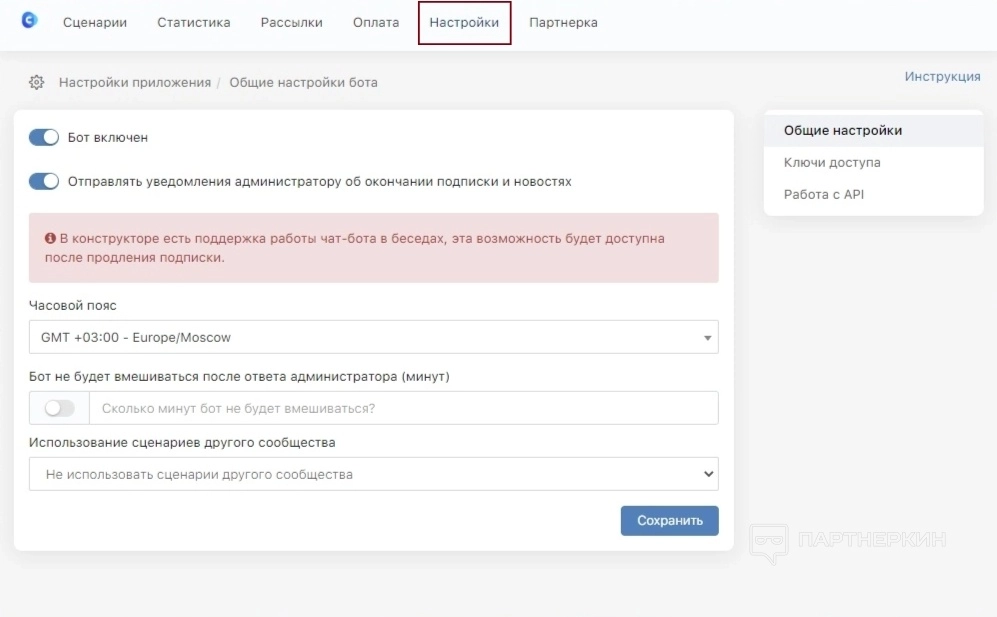Go to the Рассылки tab
Viewport: 997px width, 617px height.
click(291, 22)
